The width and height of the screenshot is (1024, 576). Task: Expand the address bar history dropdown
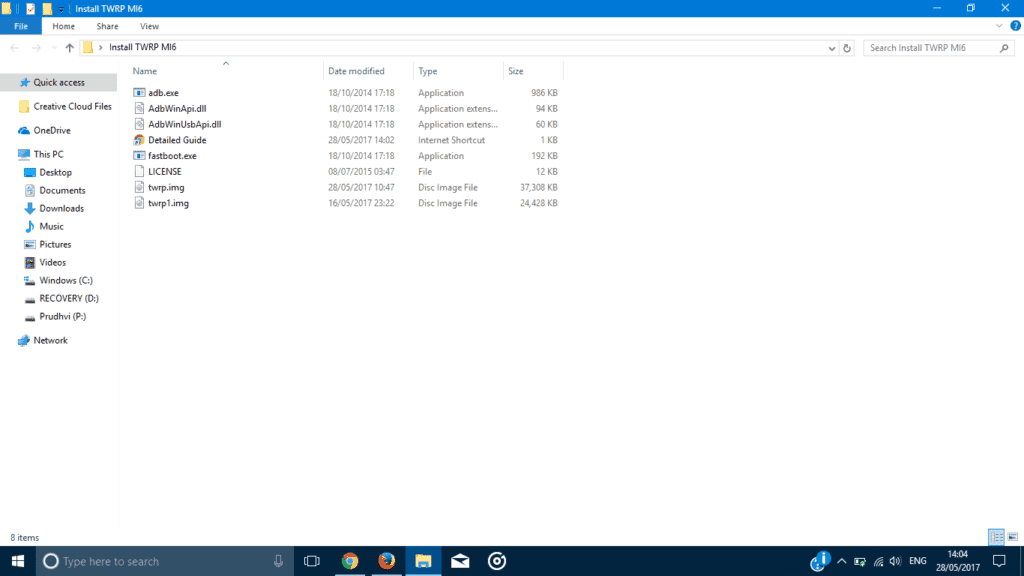(831, 48)
